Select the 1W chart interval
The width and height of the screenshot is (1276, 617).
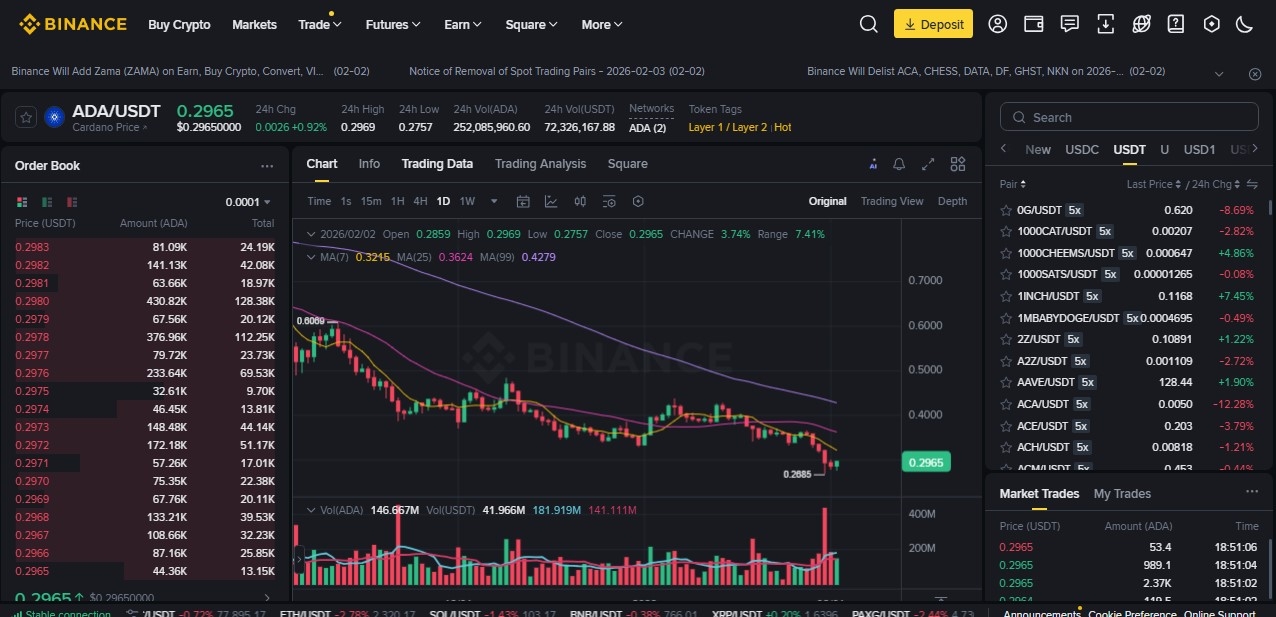click(467, 201)
